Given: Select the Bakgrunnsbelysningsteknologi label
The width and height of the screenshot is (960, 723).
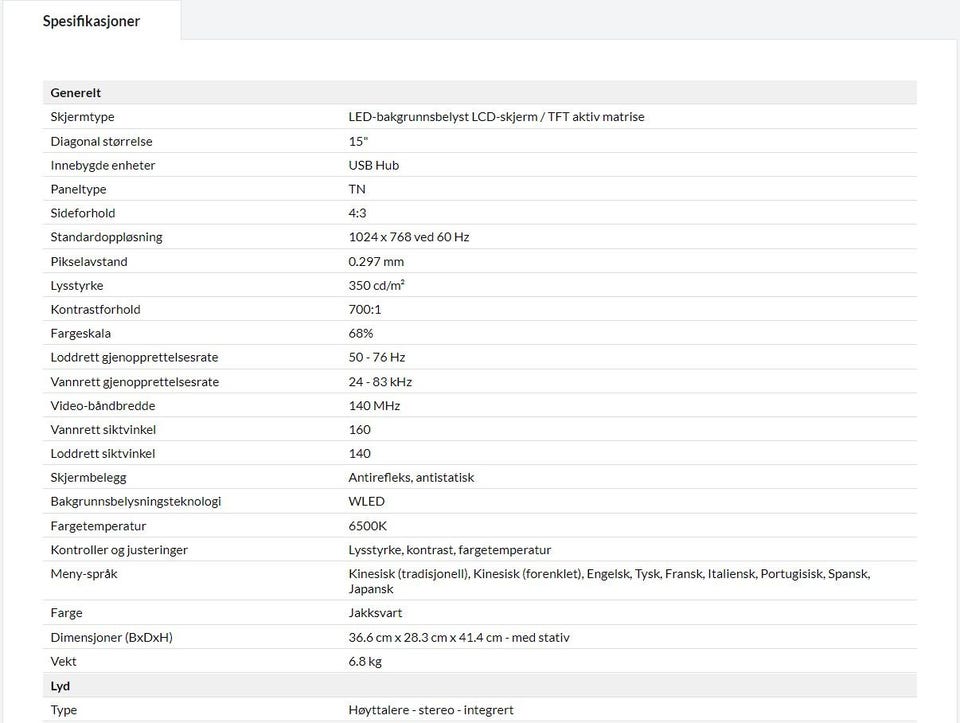Looking at the screenshot, I should tap(135, 501).
